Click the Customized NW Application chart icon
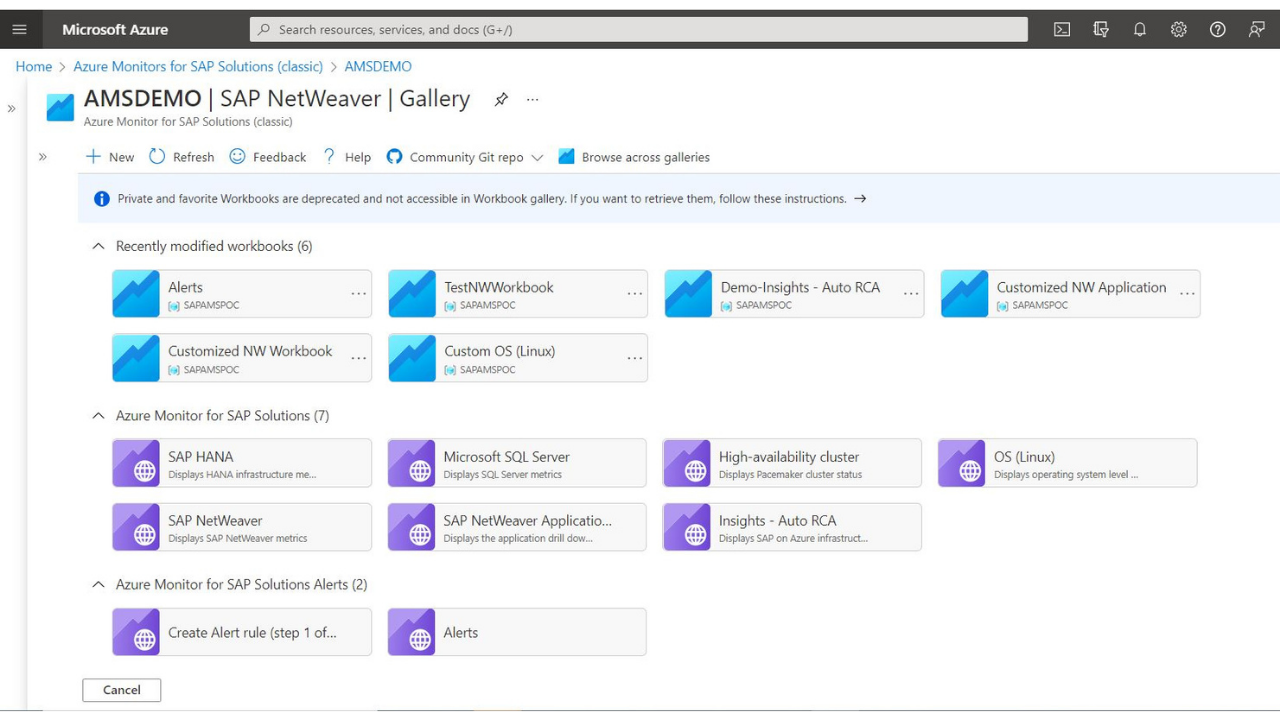The image size is (1280, 720). point(964,294)
